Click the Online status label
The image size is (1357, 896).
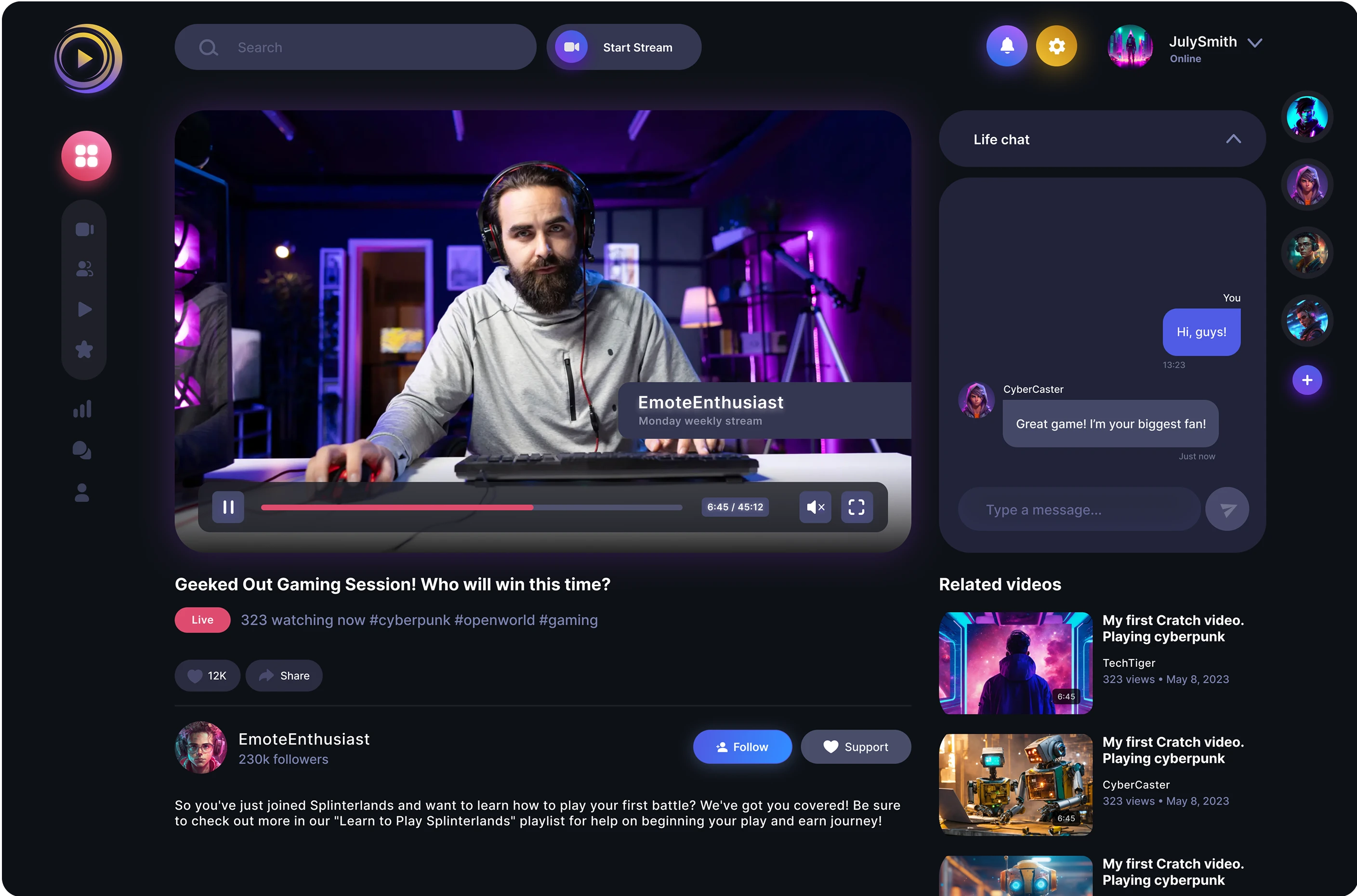[1185, 58]
